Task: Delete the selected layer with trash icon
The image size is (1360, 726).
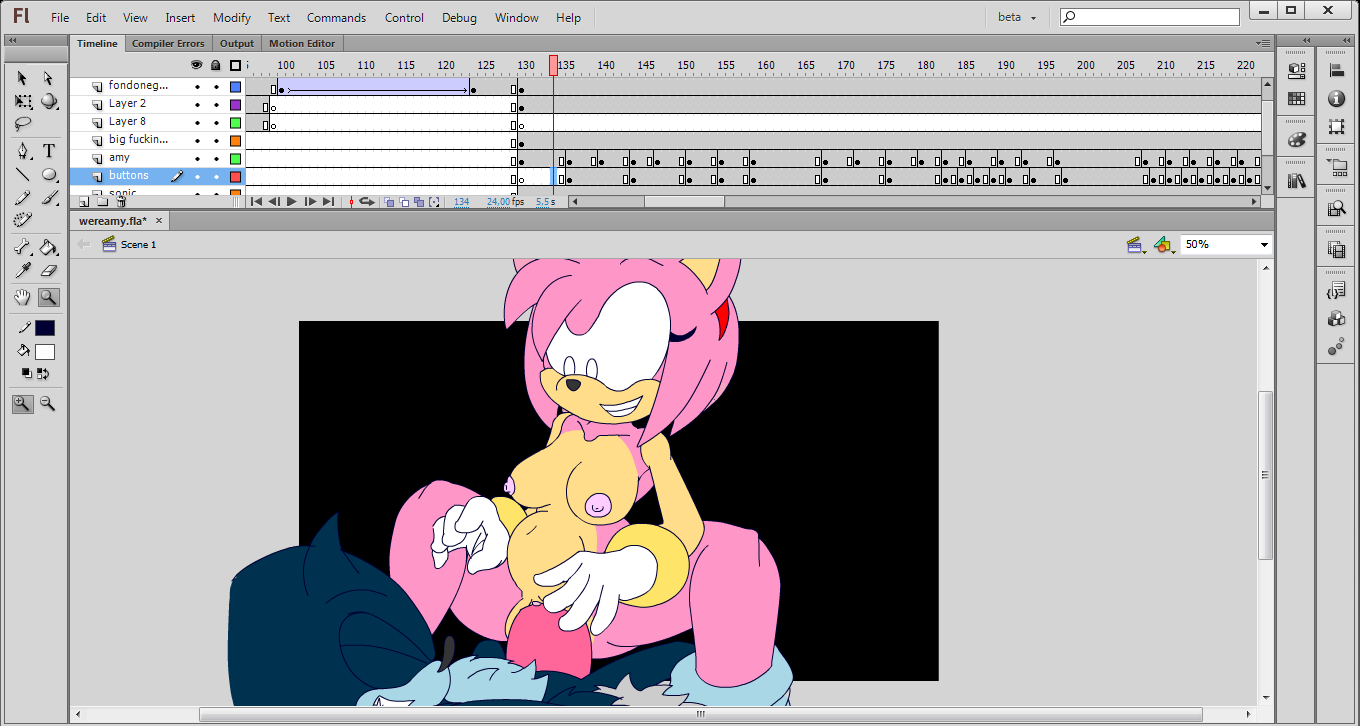Action: click(121, 202)
